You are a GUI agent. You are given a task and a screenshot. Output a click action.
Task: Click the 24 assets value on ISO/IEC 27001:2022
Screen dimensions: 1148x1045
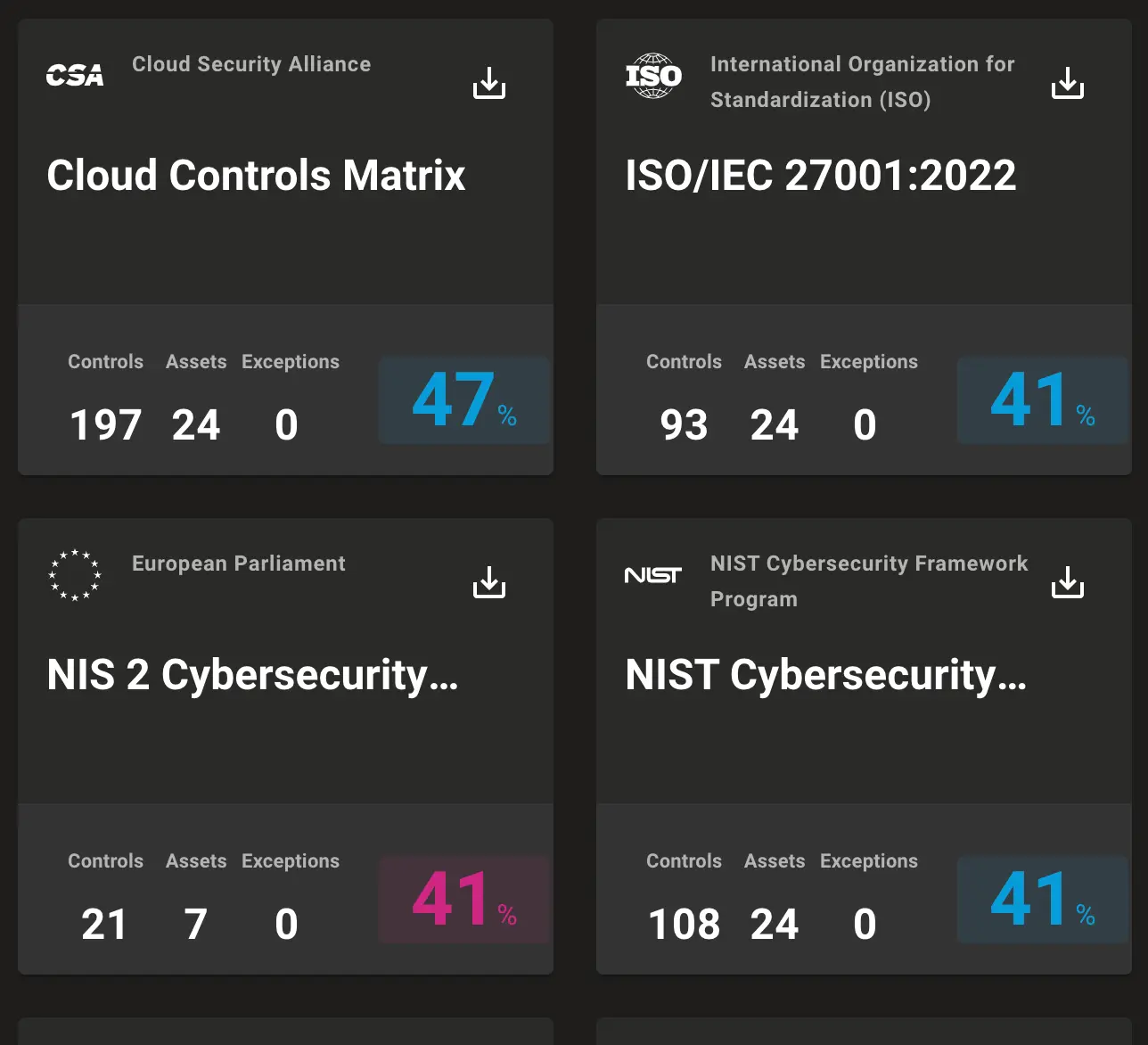pyautogui.click(x=775, y=424)
